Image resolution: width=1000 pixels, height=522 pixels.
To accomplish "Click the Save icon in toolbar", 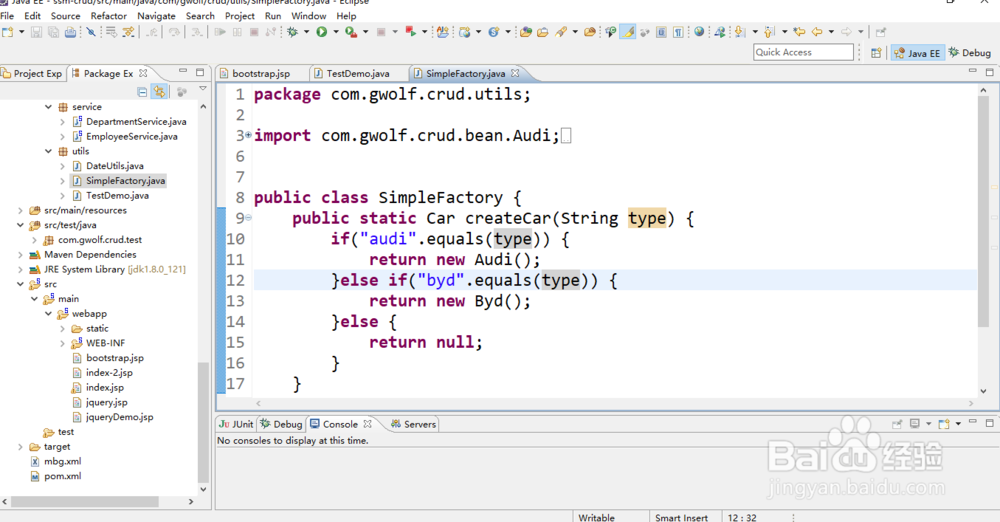I will (x=36, y=32).
